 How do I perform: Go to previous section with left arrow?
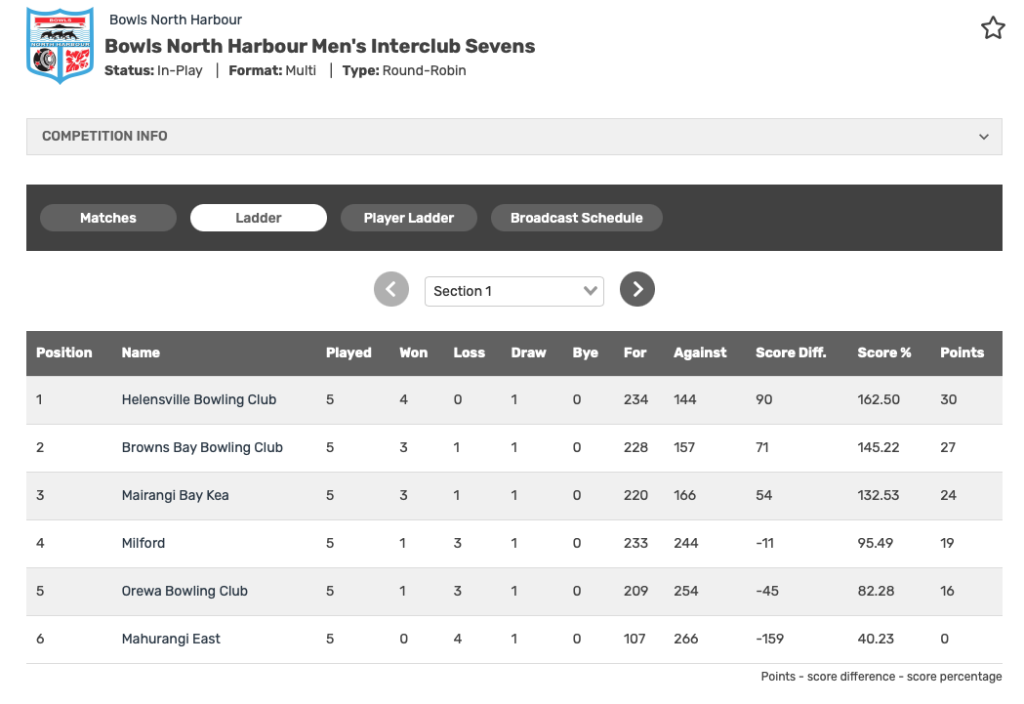click(391, 289)
